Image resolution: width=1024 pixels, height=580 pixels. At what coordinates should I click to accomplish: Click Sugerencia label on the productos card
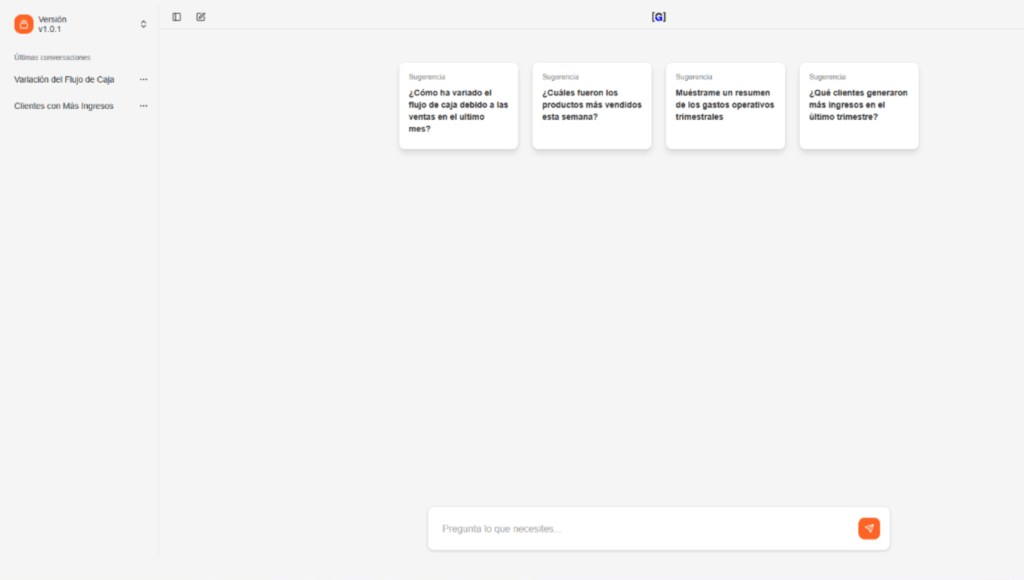pos(560,77)
